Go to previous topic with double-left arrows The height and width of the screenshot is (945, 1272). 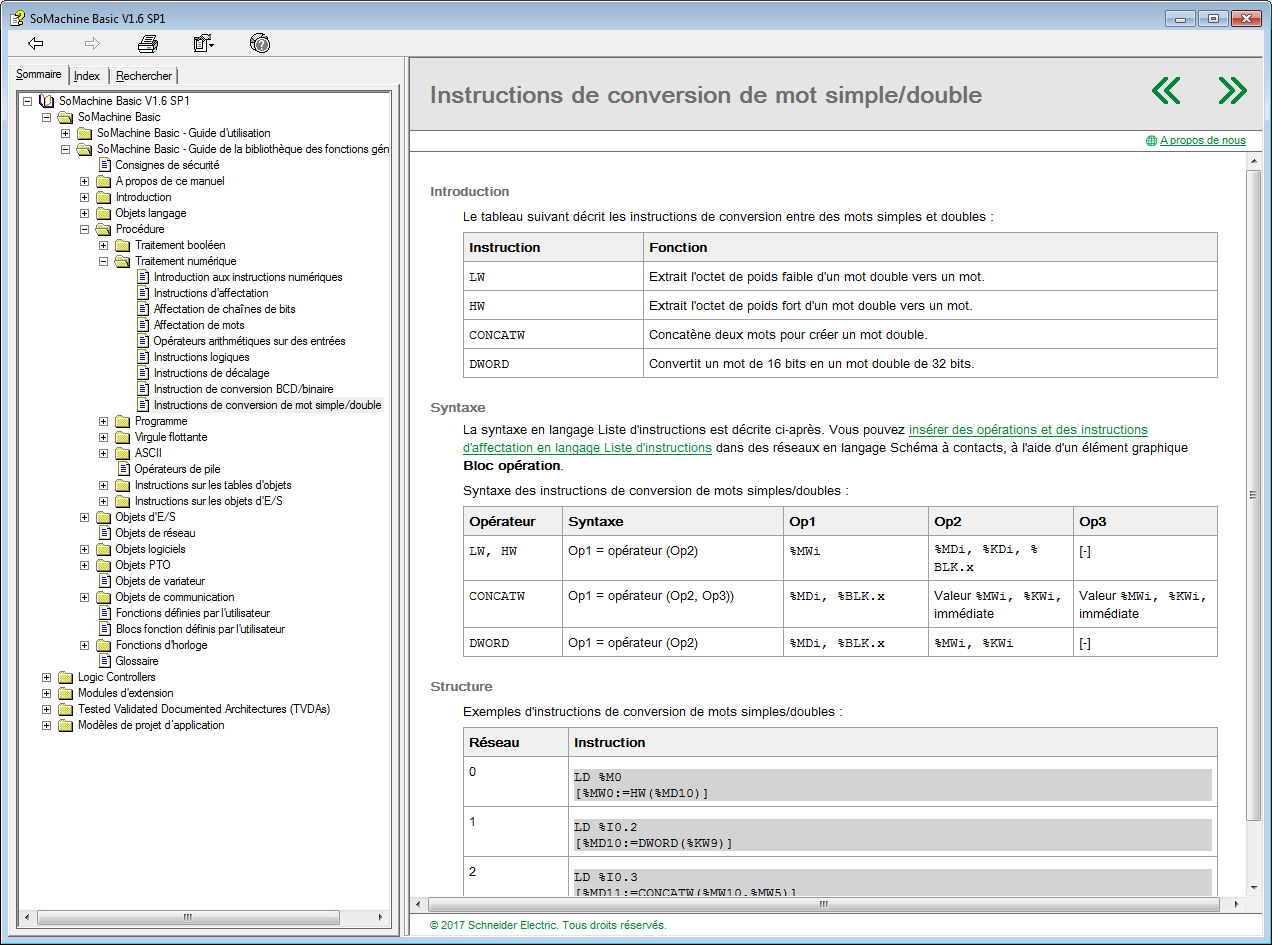[x=1166, y=91]
